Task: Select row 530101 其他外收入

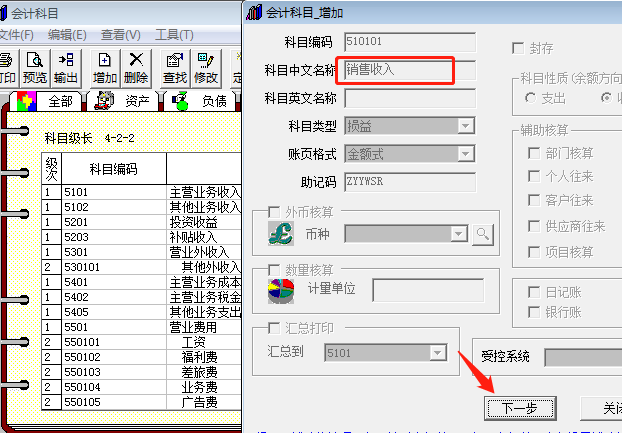Action: click(141, 267)
